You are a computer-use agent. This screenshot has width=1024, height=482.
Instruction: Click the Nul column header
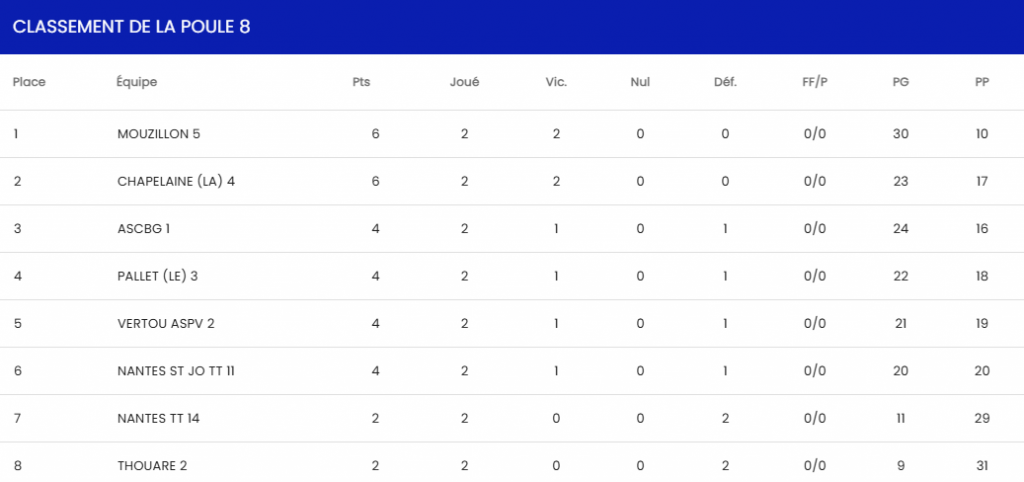tap(640, 82)
